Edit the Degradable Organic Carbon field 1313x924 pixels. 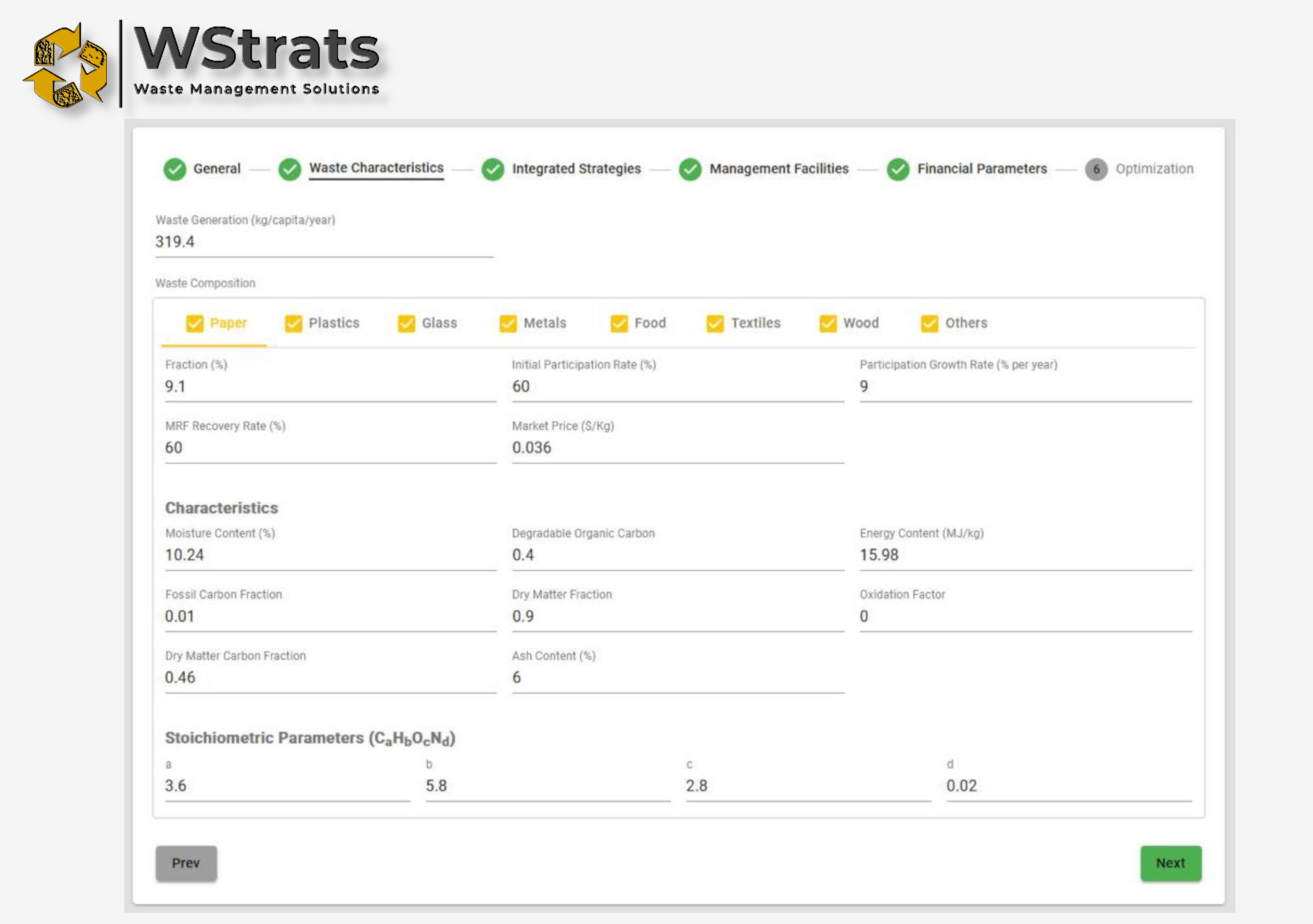pyautogui.click(x=678, y=555)
